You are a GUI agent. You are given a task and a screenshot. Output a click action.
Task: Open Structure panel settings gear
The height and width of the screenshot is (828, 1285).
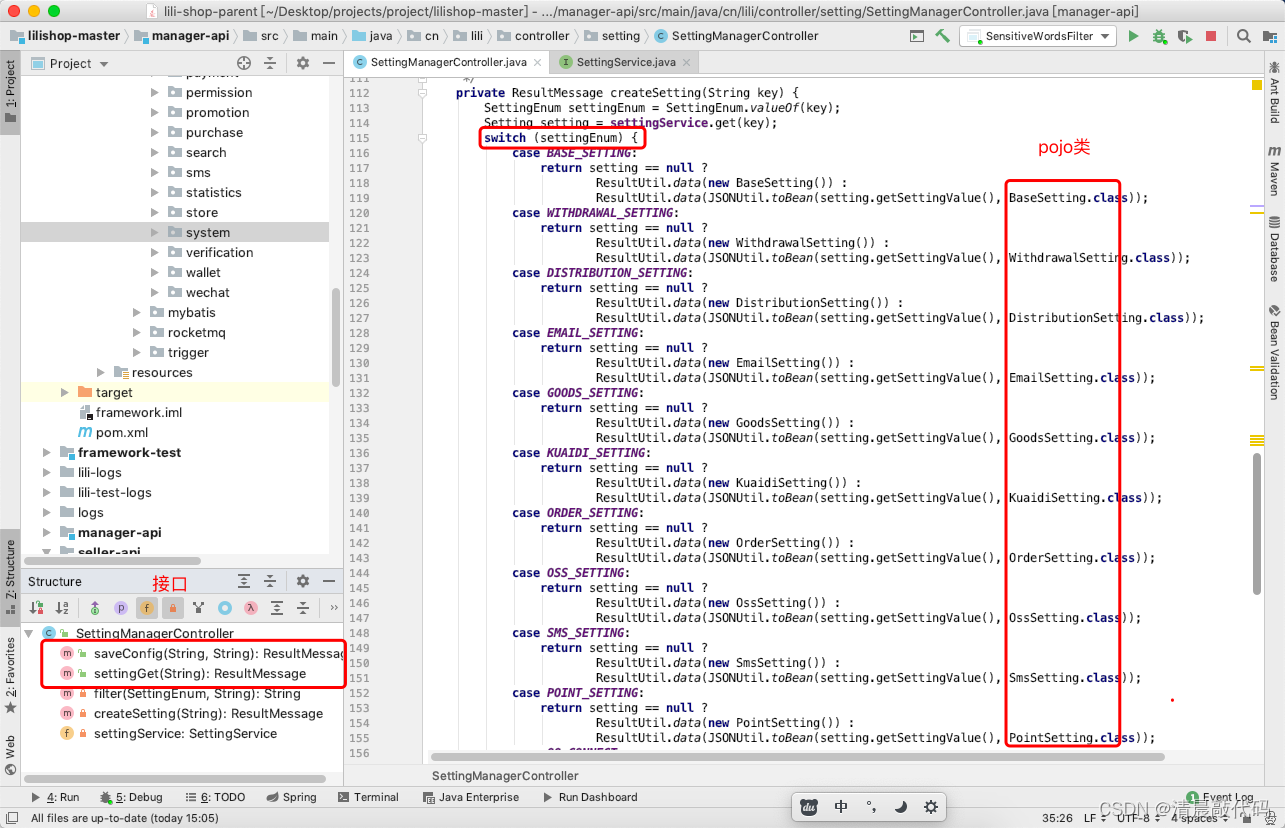click(303, 581)
